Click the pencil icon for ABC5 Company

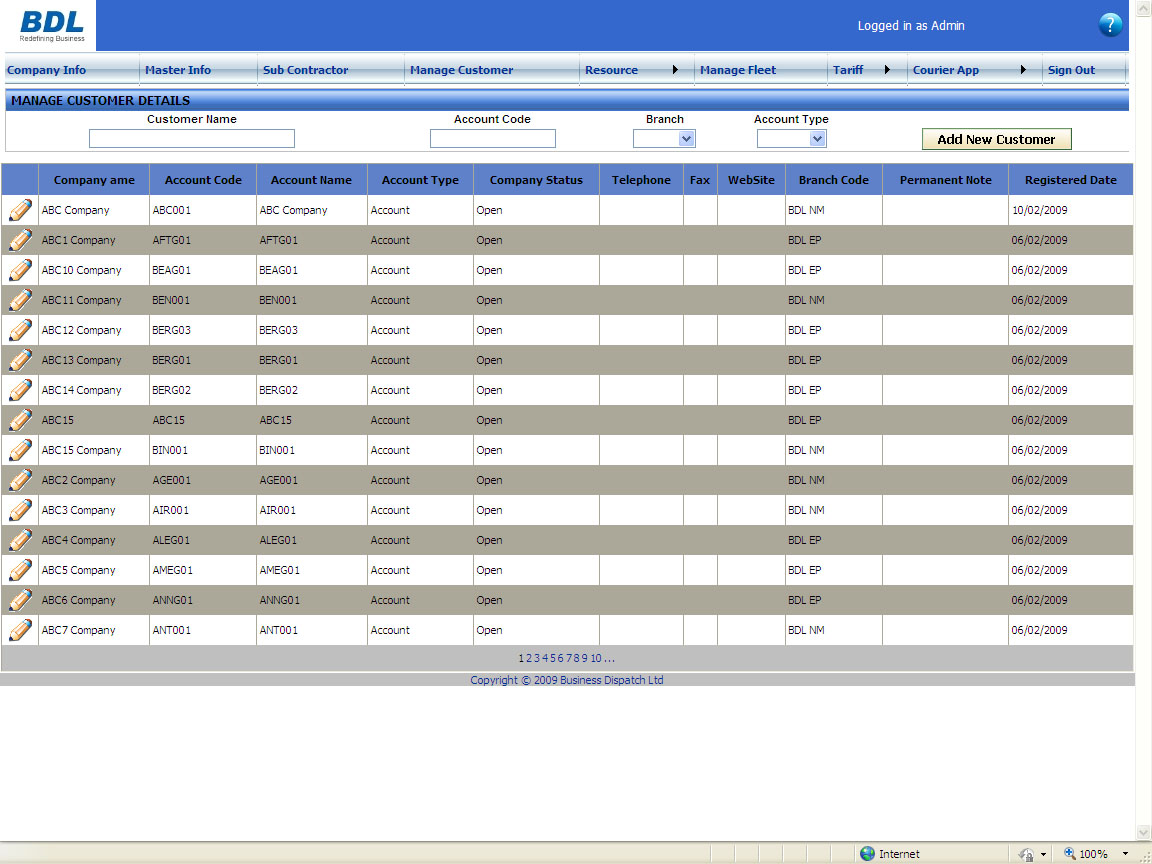(20, 570)
